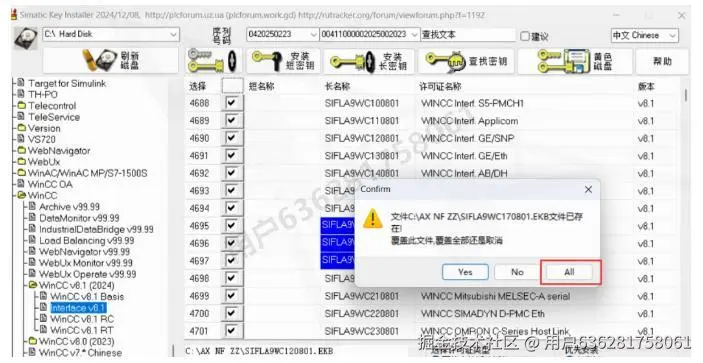Click the 安装长密钥 install long key button
This screenshot has height=363, width=703.
click(x=369, y=61)
